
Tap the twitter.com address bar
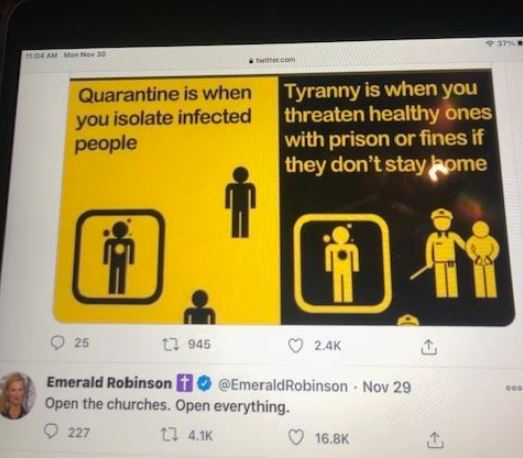coord(273,60)
